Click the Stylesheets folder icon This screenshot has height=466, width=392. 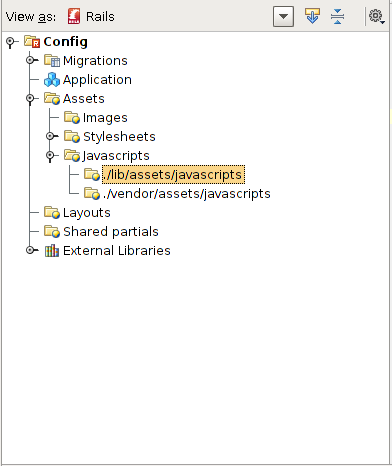click(72, 137)
